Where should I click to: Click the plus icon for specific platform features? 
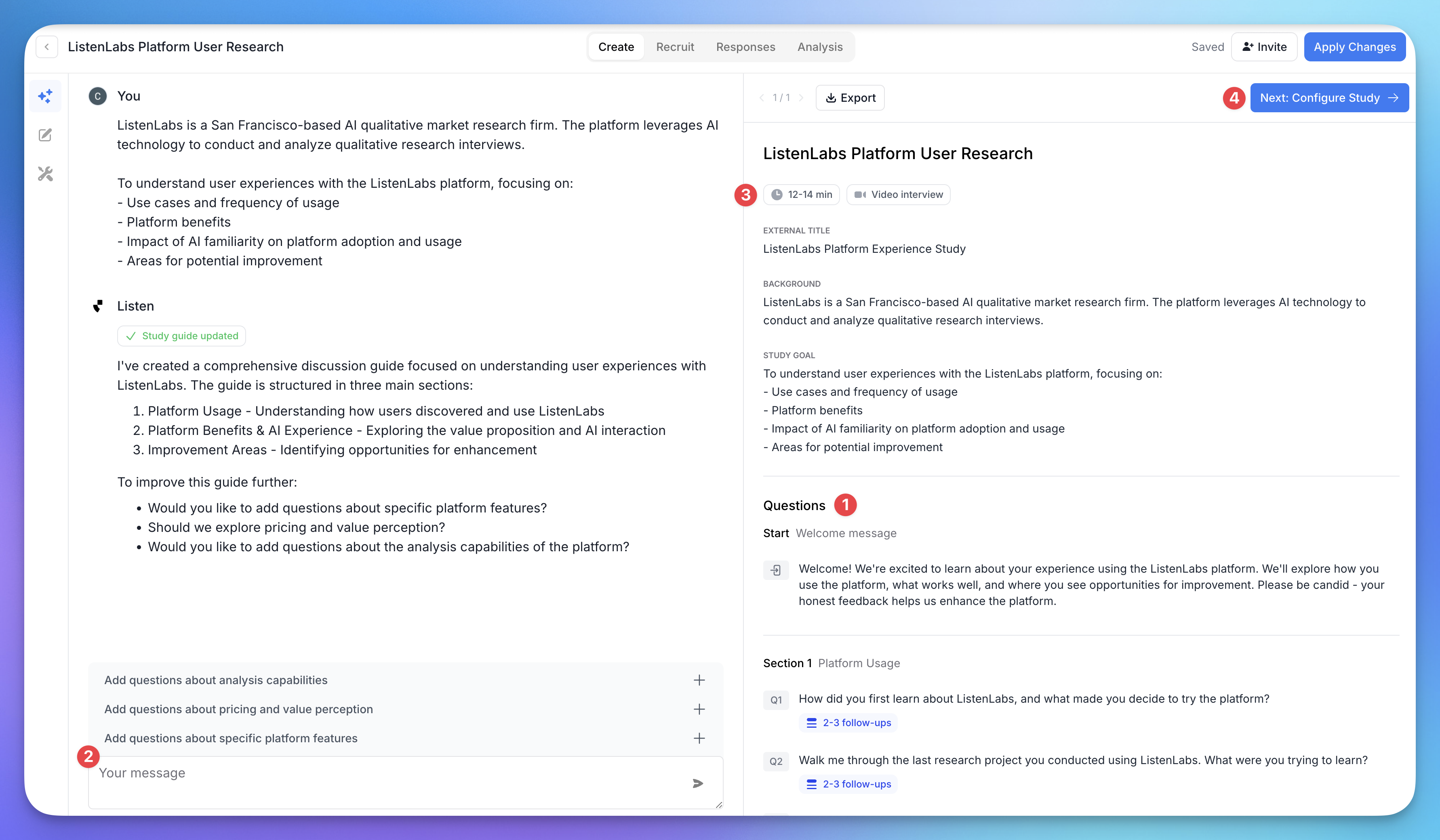(699, 738)
